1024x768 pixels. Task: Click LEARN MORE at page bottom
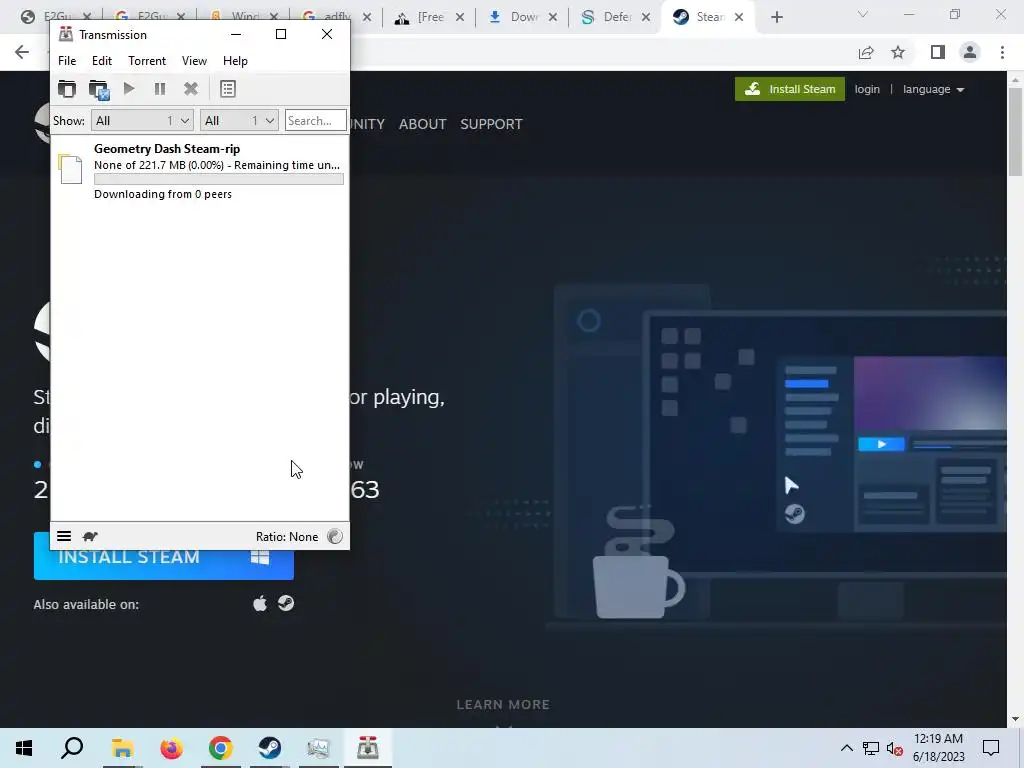point(503,705)
